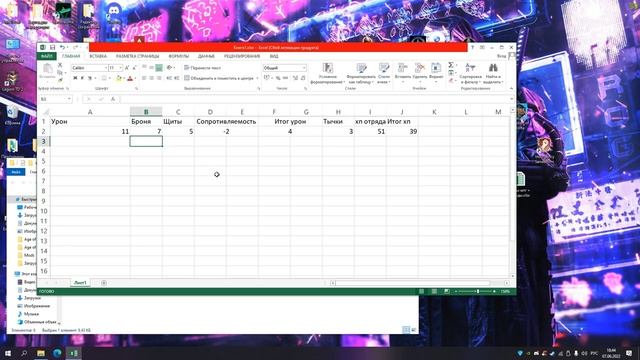Open Find & Select binoculars icon
The height and width of the screenshot is (360, 640).
493,68
